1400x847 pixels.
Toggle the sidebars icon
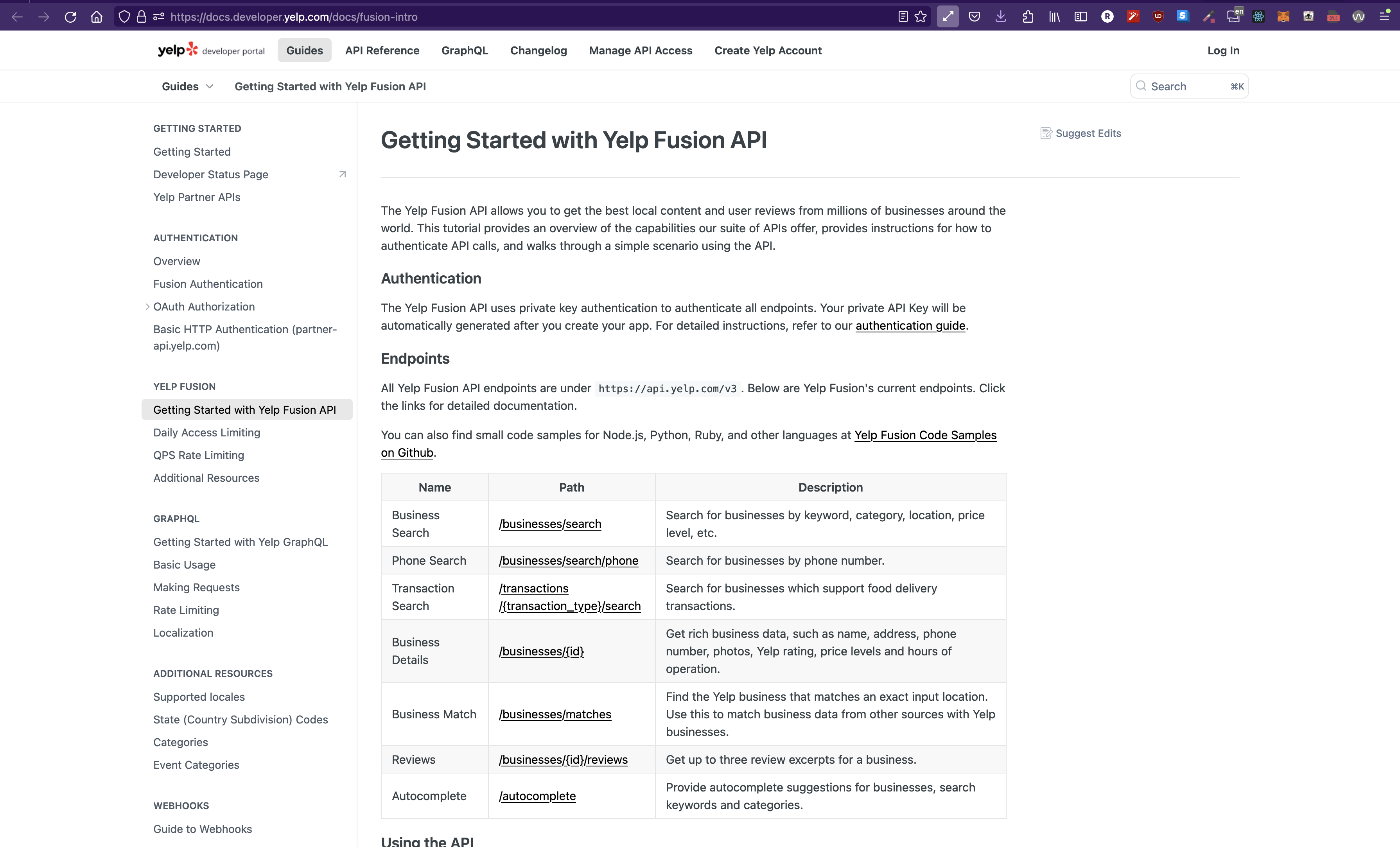click(x=1081, y=17)
